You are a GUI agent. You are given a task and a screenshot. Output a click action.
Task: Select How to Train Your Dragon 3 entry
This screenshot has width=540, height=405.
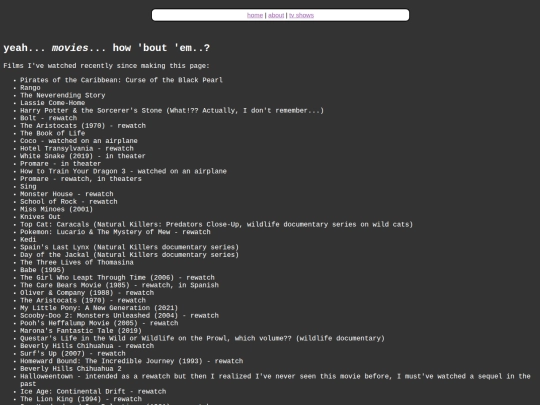click(123, 171)
